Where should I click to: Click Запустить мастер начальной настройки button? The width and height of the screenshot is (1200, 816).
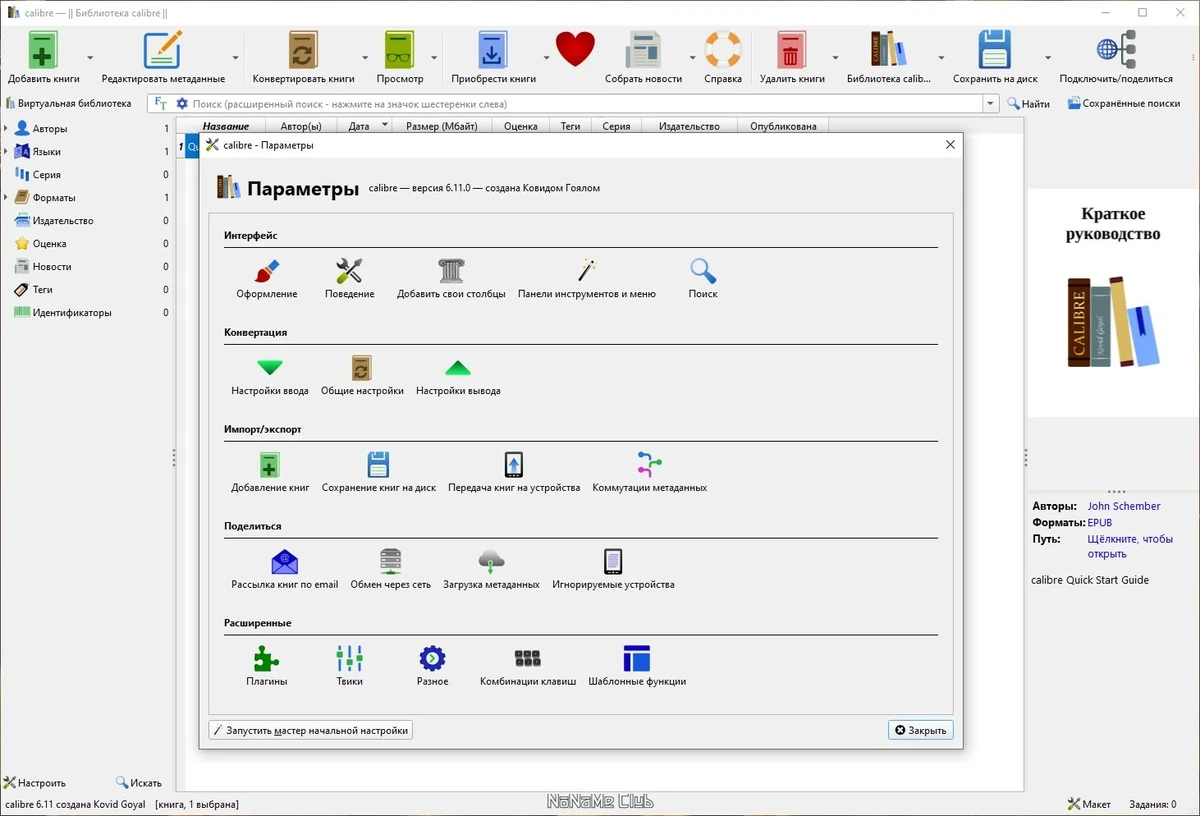[x=311, y=730]
